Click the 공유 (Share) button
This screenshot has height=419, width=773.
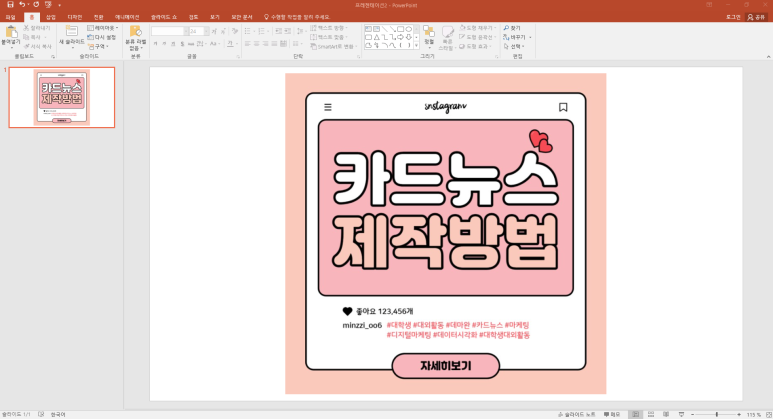pos(756,17)
